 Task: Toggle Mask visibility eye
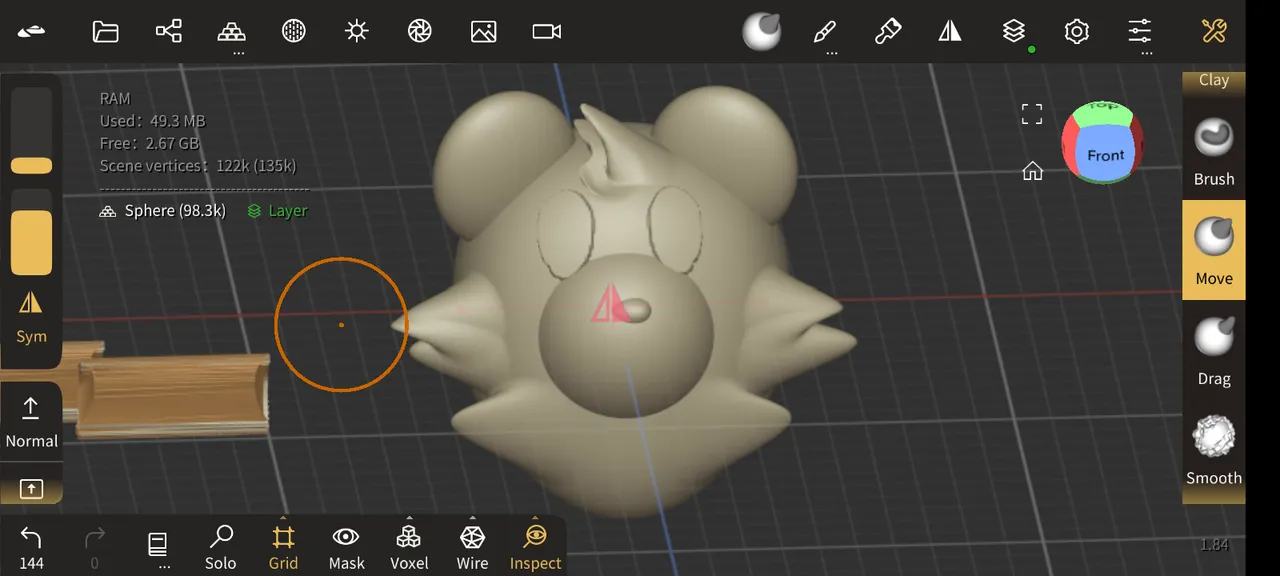click(346, 546)
